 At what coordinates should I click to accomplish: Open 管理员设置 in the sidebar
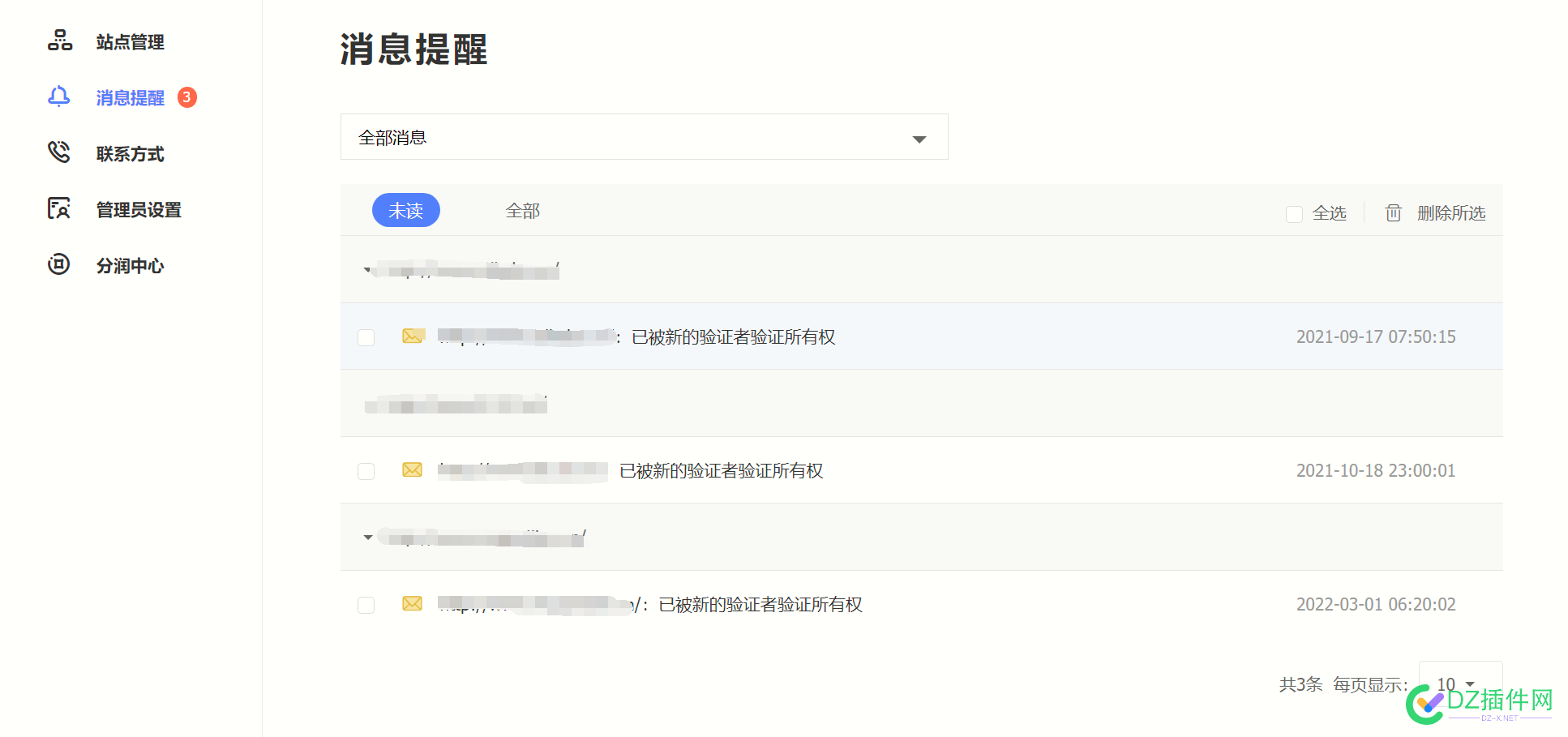139,210
